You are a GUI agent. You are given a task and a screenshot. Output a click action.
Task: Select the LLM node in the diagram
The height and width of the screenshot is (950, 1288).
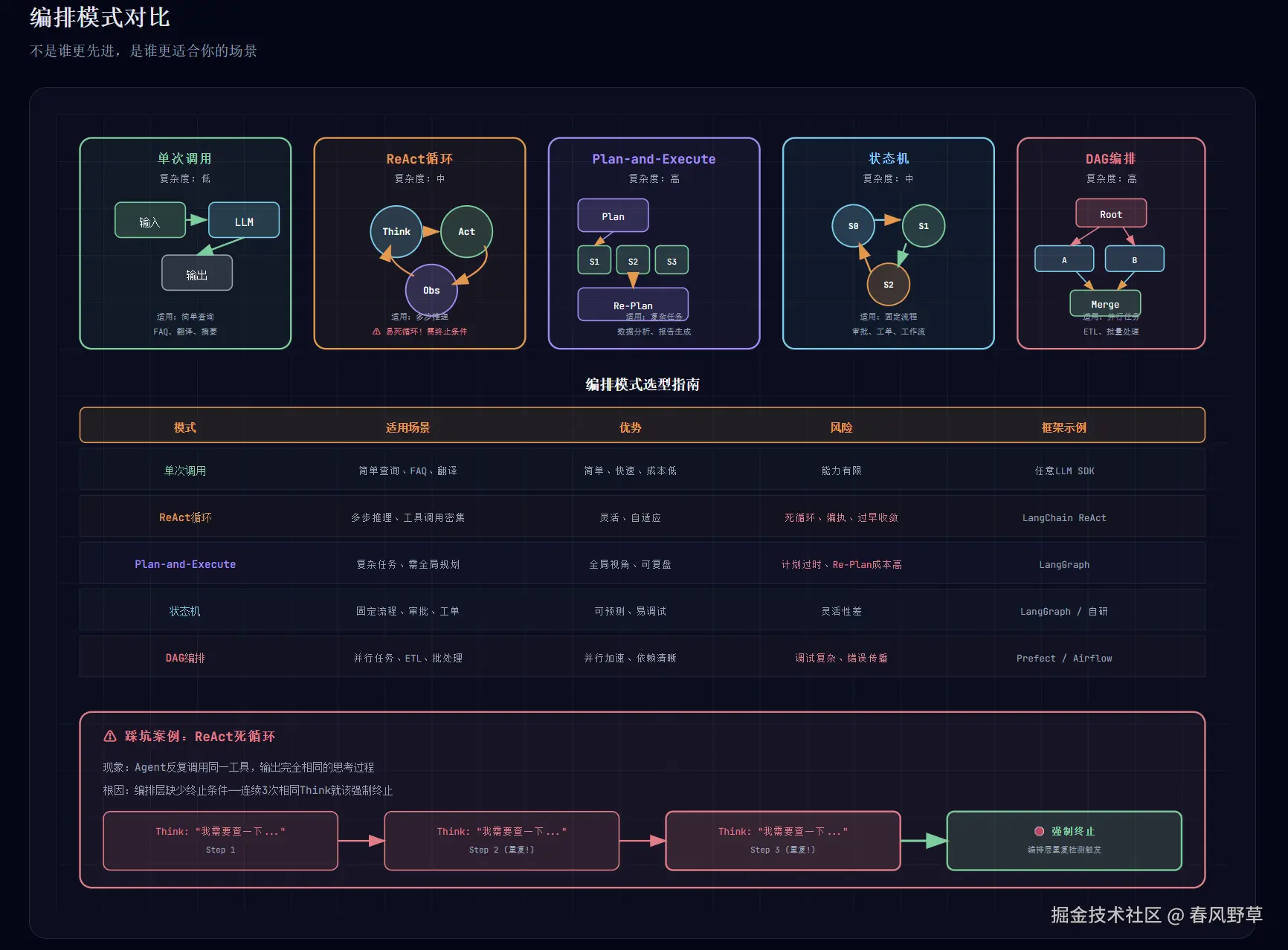point(244,220)
